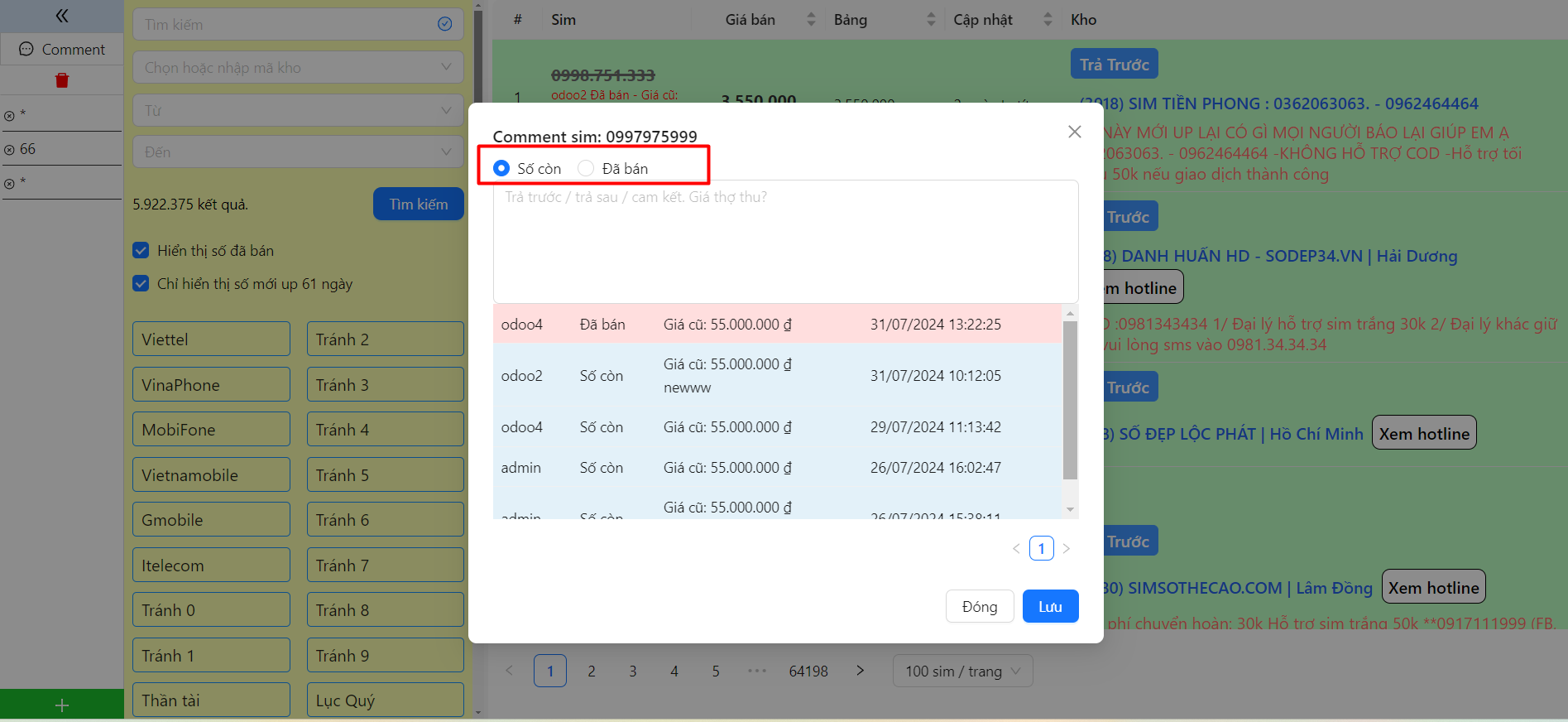
Task: Open Chọn hoặc nhập mã kho dropdown
Action: coord(298,67)
